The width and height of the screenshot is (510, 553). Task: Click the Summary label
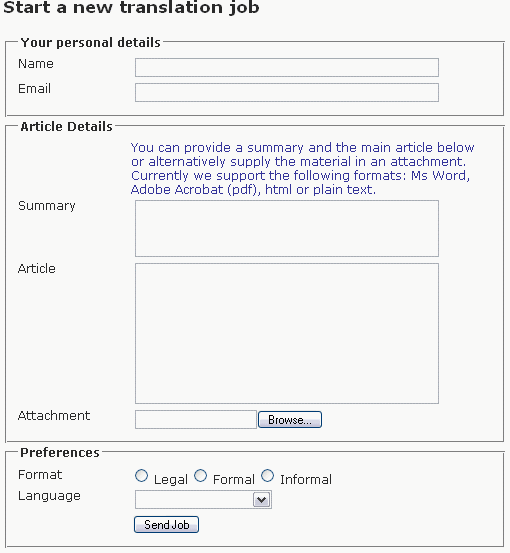point(47,206)
